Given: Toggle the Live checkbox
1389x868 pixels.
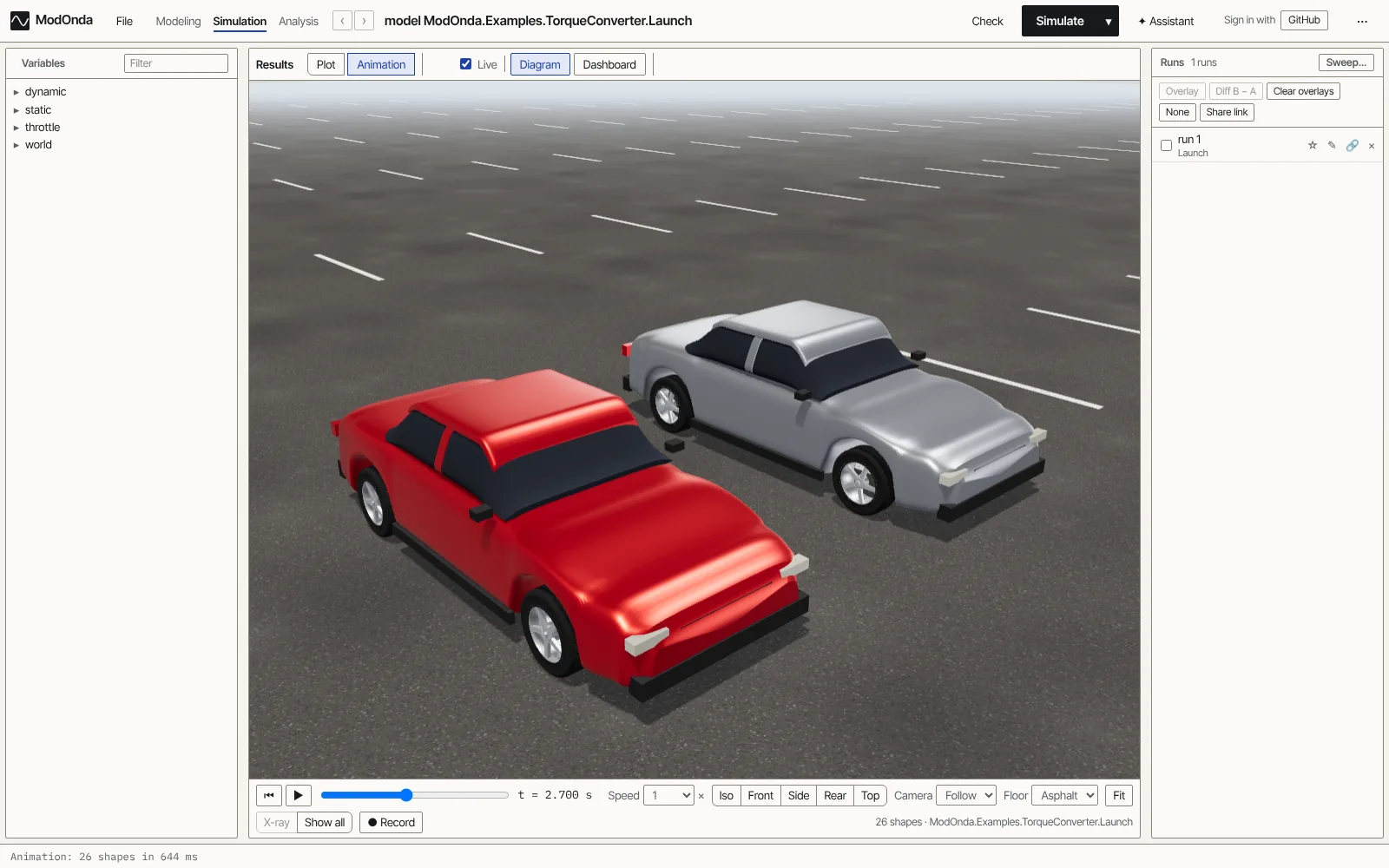Looking at the screenshot, I should pos(466,64).
